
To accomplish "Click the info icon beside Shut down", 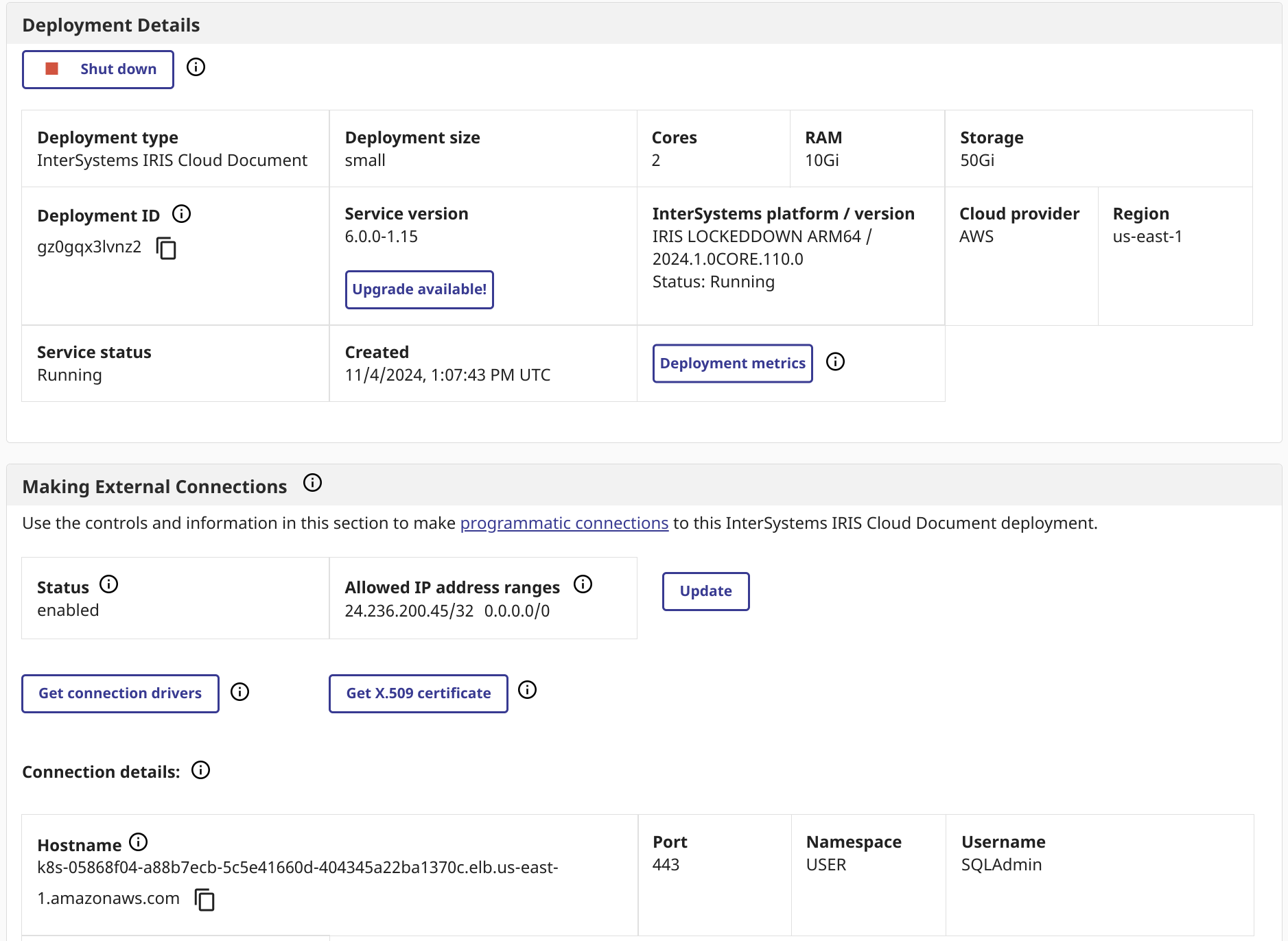I will point(196,67).
